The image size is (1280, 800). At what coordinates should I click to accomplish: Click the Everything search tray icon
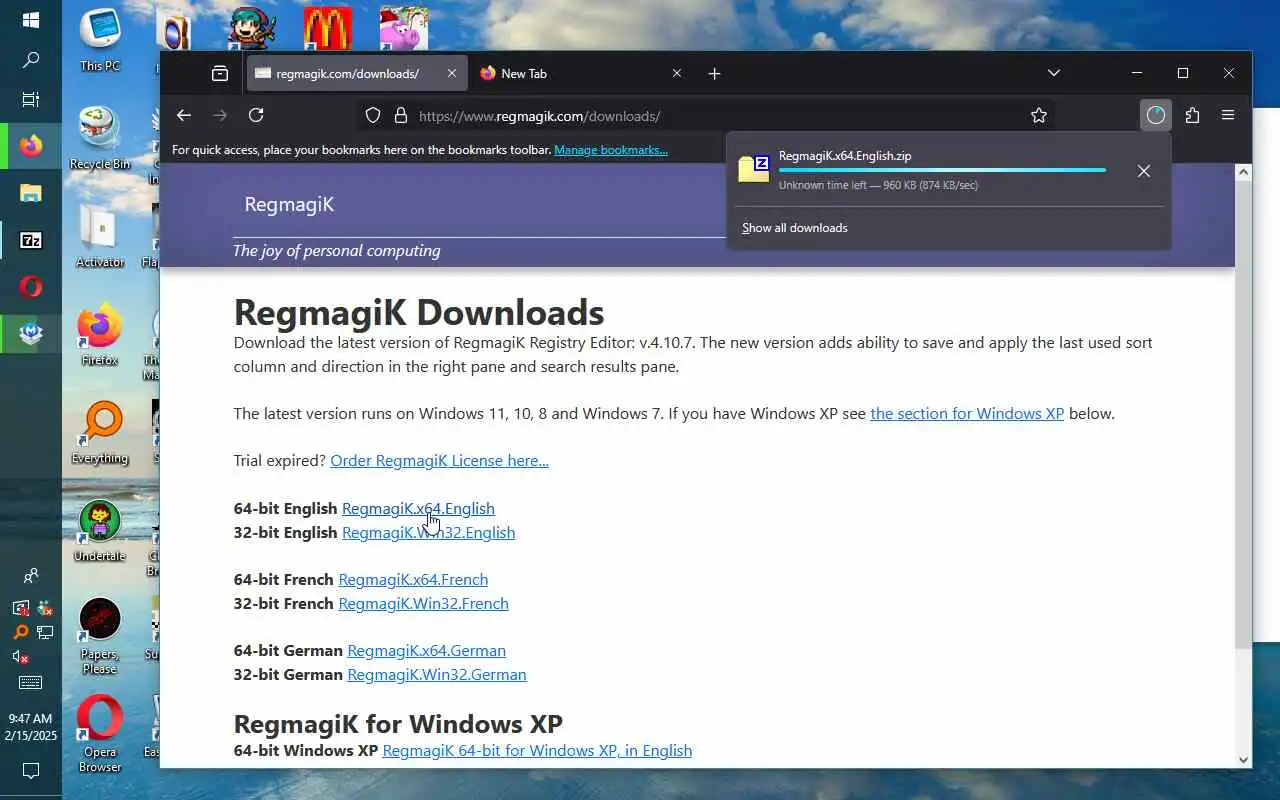click(x=20, y=632)
